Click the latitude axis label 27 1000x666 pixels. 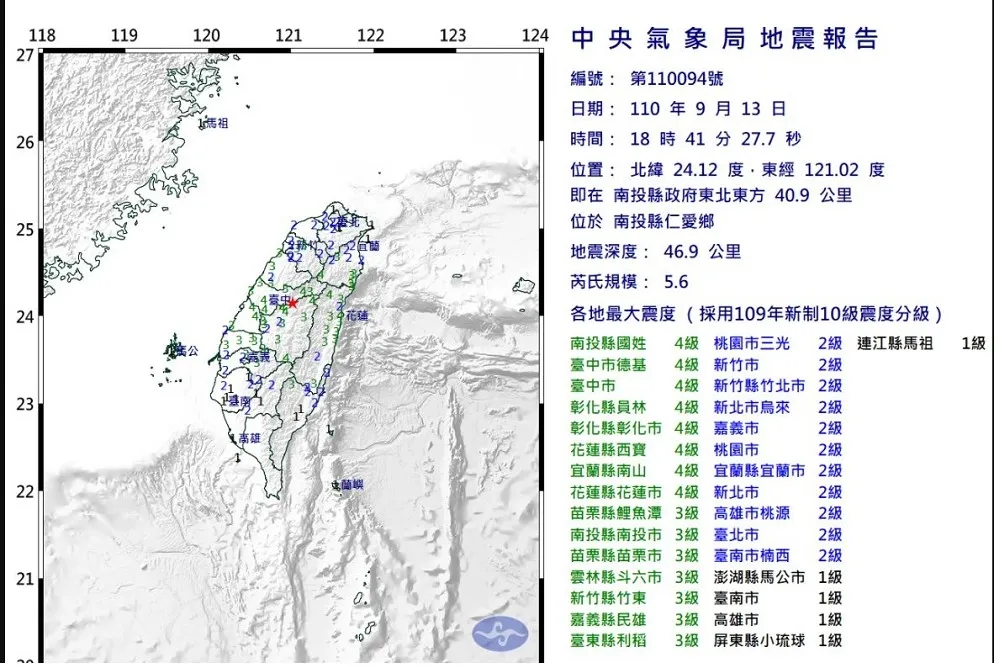25,56
